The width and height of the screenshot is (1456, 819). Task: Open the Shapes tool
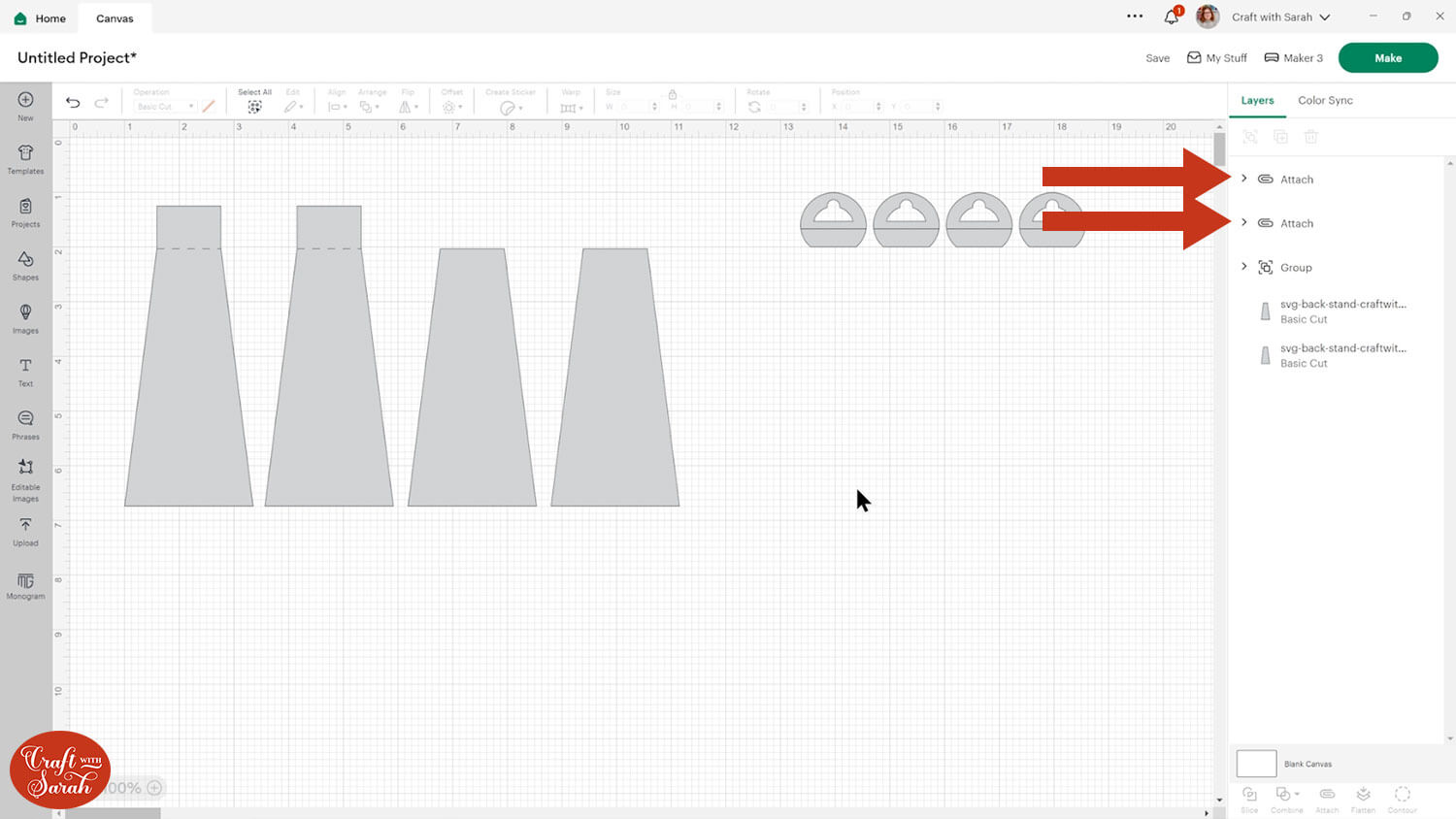tap(25, 266)
